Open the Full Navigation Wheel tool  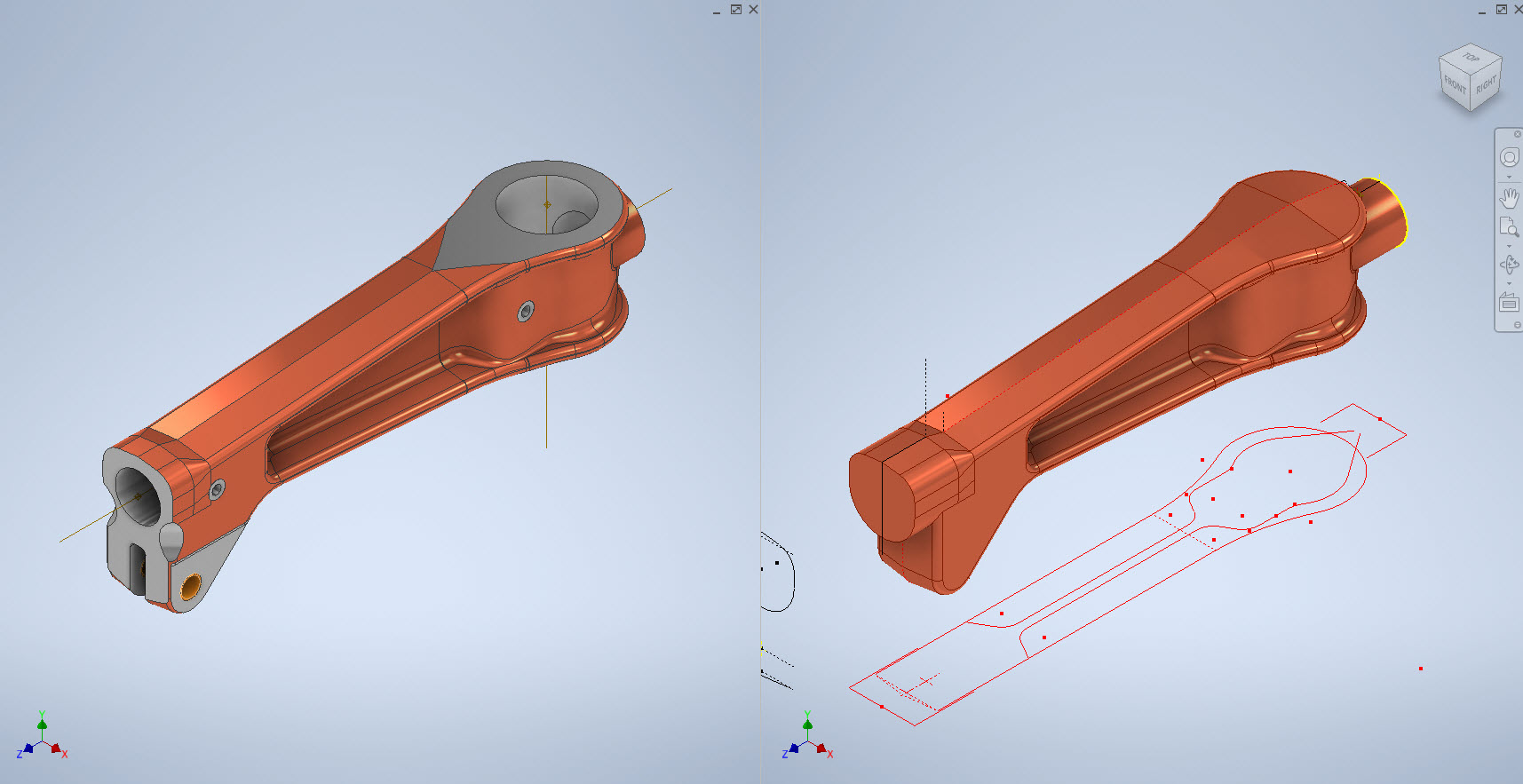tap(1509, 158)
